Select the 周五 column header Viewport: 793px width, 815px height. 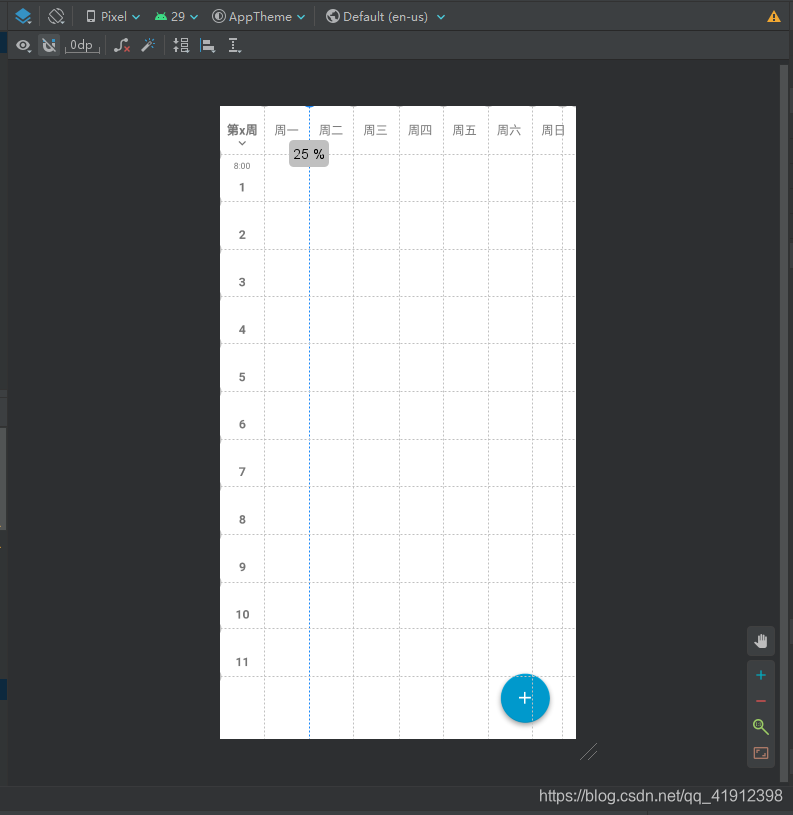[465, 130]
